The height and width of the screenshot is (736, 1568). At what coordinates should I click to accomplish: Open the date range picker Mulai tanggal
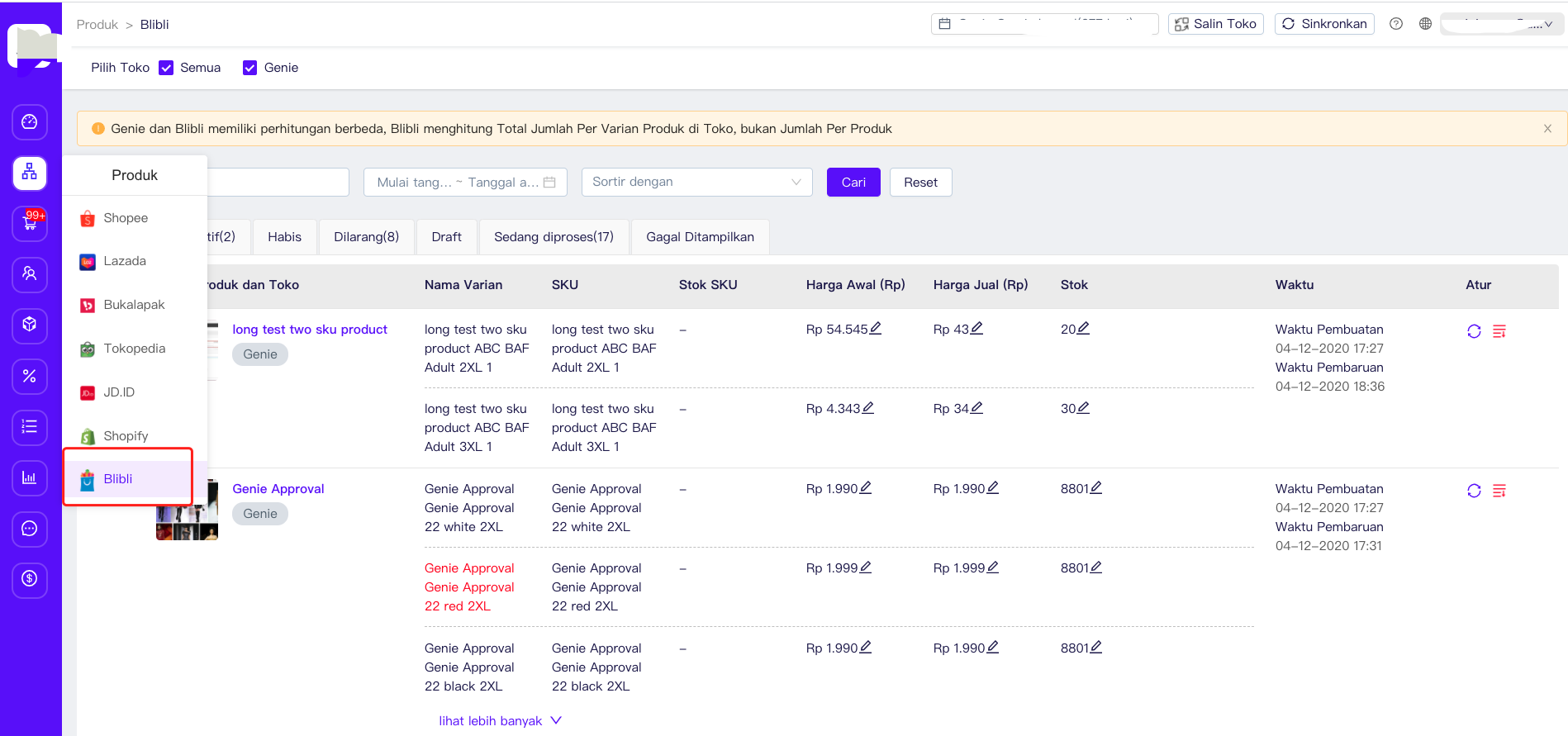point(465,182)
